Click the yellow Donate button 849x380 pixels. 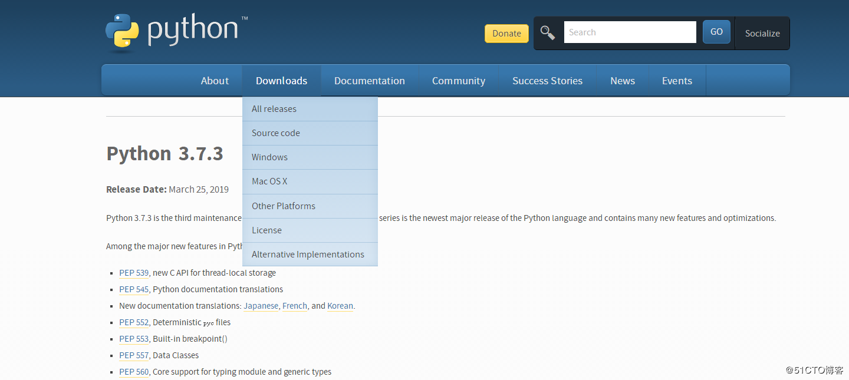[x=506, y=33]
